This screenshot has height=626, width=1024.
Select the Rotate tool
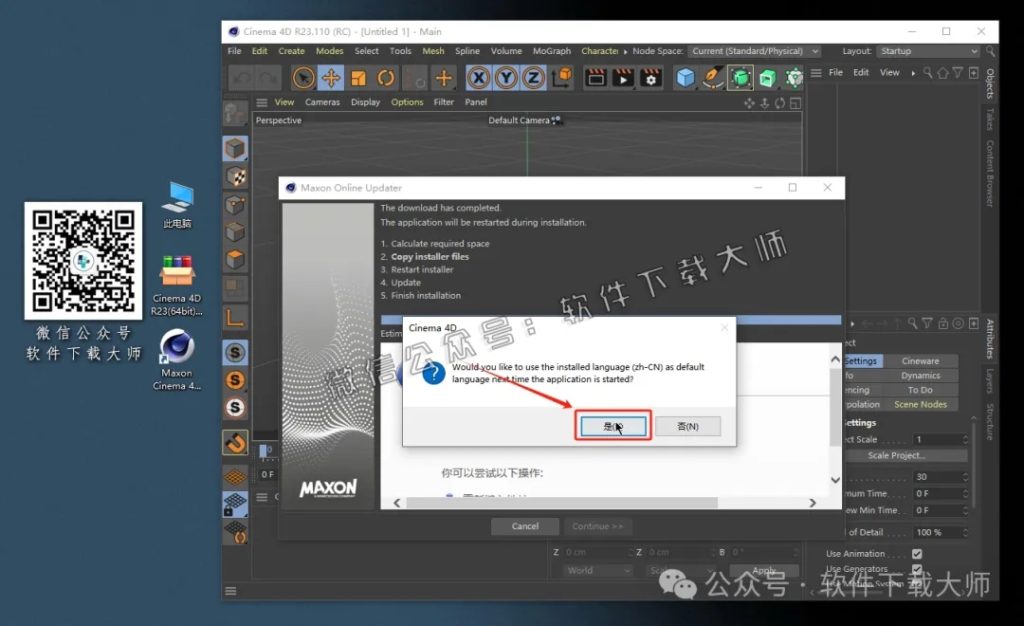pyautogui.click(x=387, y=77)
